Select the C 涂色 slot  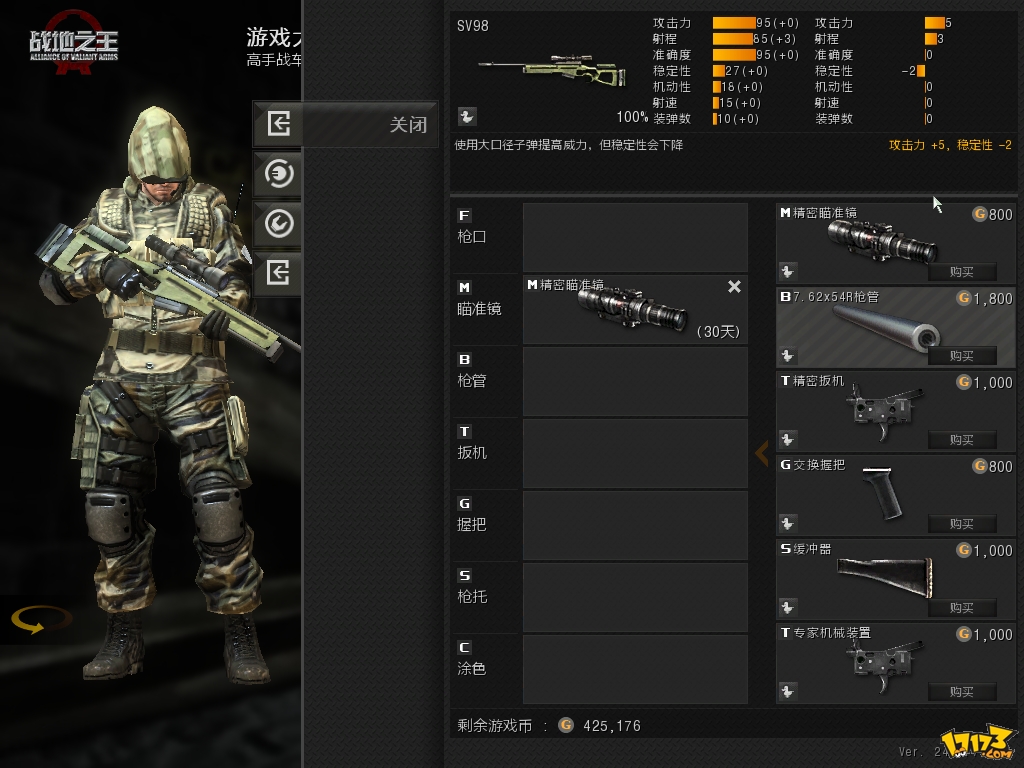[600, 669]
